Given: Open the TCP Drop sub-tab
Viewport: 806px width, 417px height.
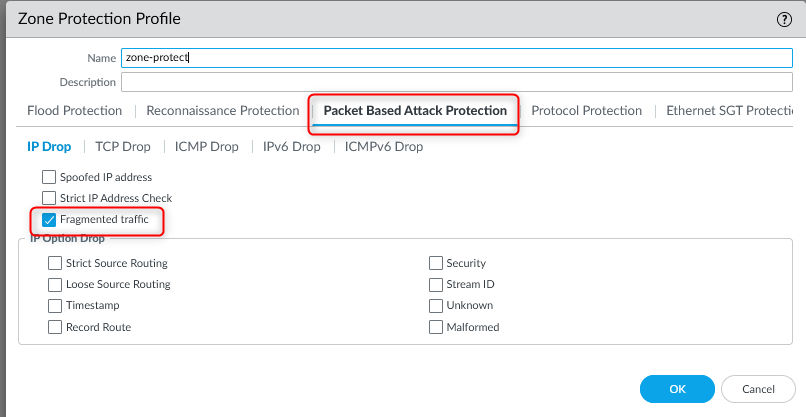Looking at the screenshot, I should click(123, 147).
